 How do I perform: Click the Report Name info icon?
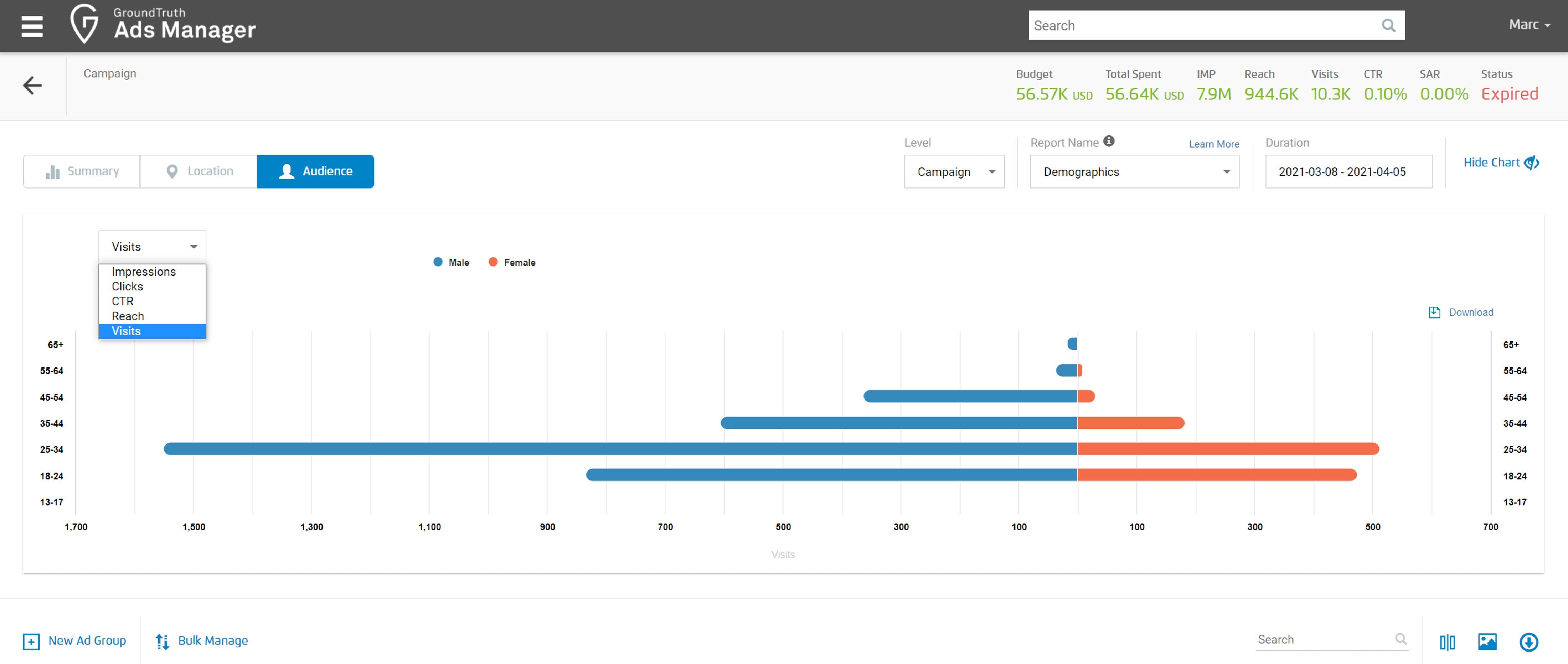[x=1109, y=141]
